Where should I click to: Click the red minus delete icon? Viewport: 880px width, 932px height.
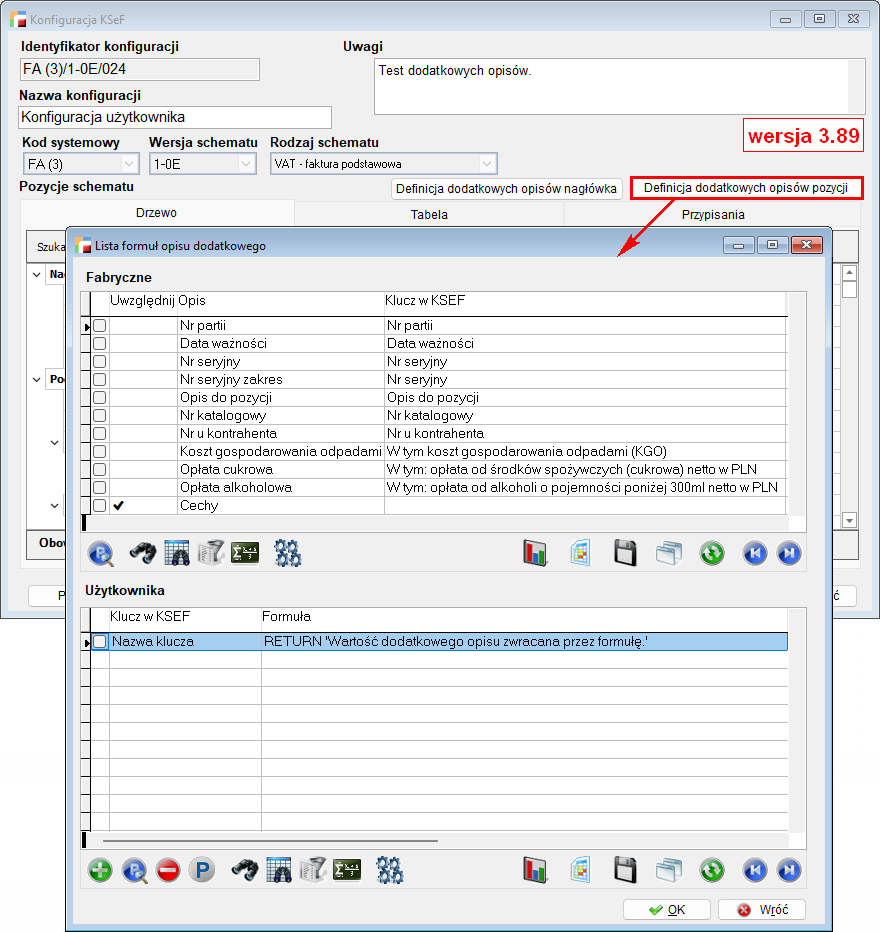(x=168, y=870)
